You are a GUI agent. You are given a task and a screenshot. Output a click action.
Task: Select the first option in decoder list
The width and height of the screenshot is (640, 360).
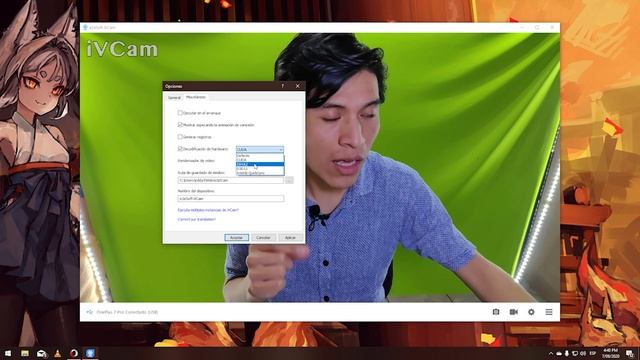(x=260, y=156)
